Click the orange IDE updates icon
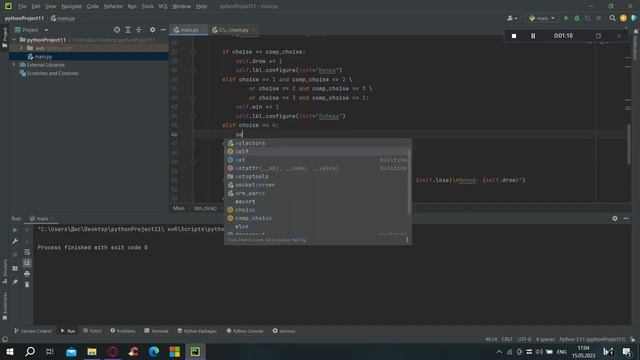640x360 pixels. click(623, 18)
